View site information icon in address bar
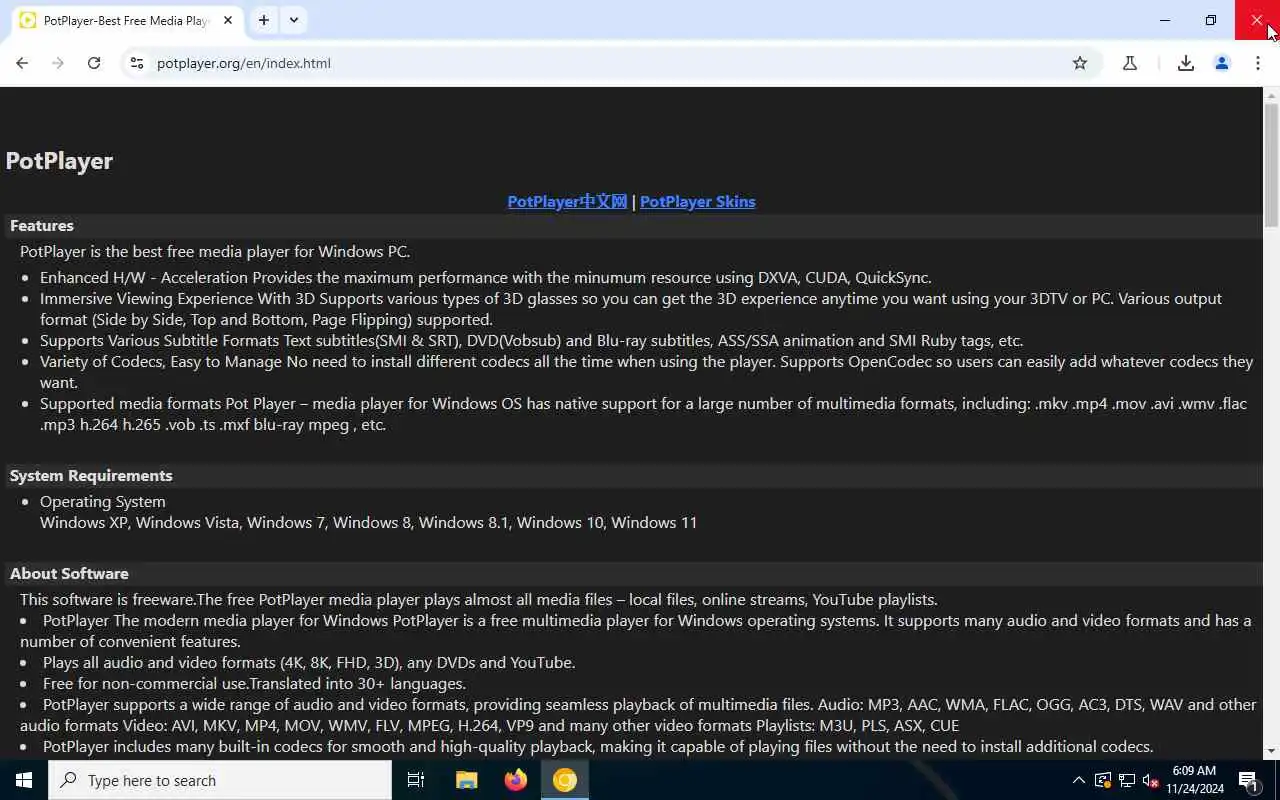 point(137,63)
